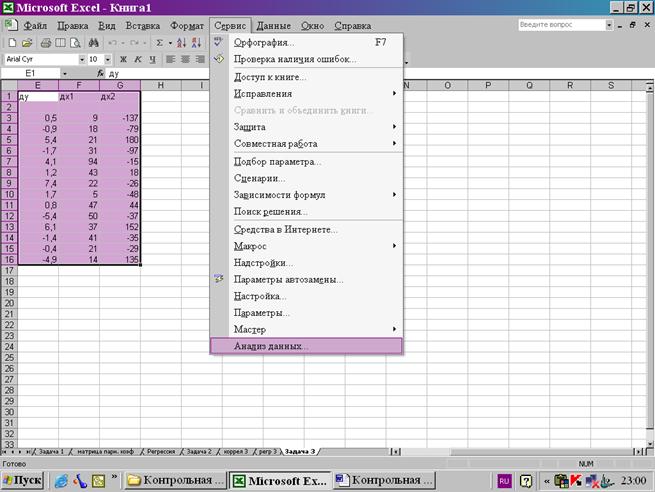Toggle italic formatting К button

point(138,59)
